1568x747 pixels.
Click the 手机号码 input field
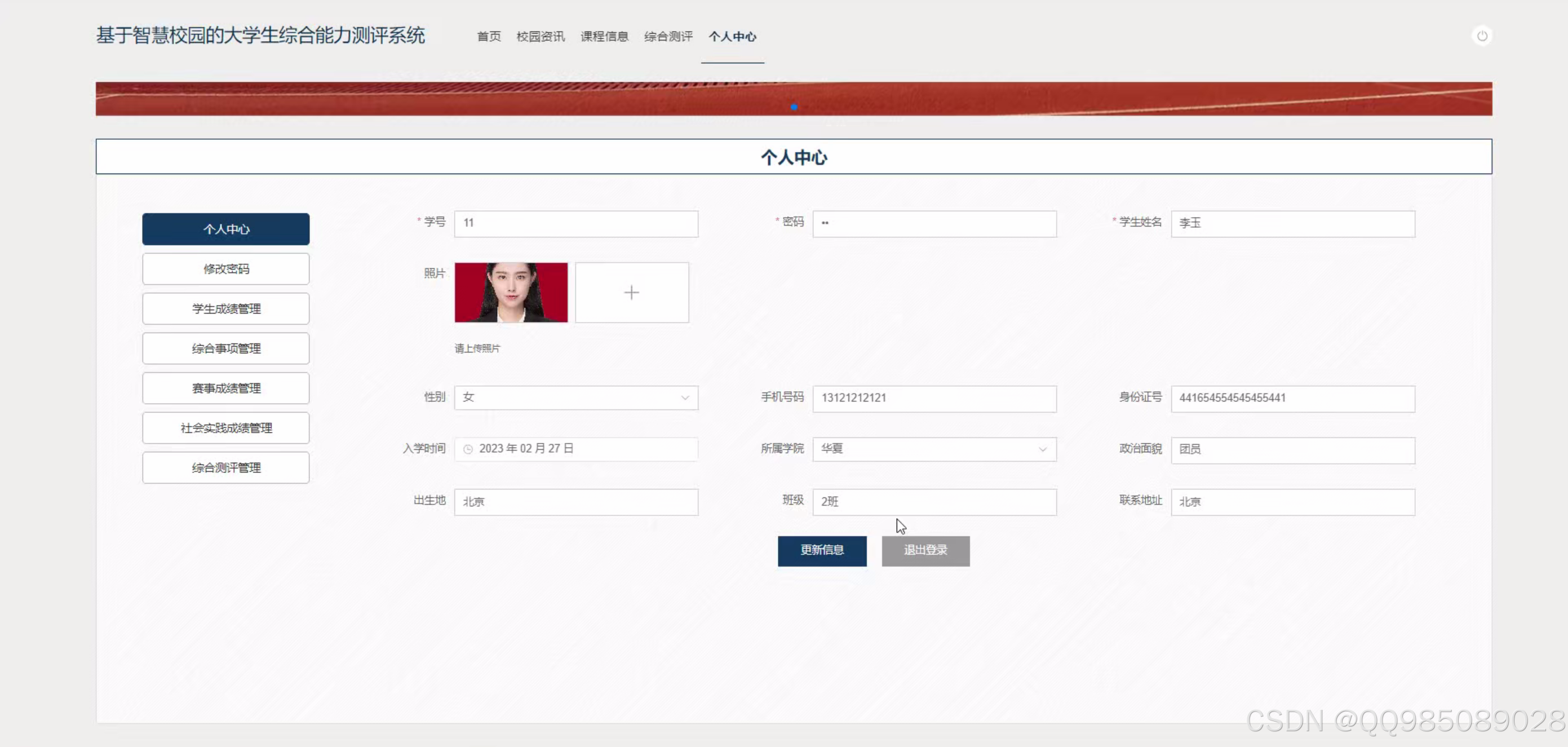(x=934, y=398)
